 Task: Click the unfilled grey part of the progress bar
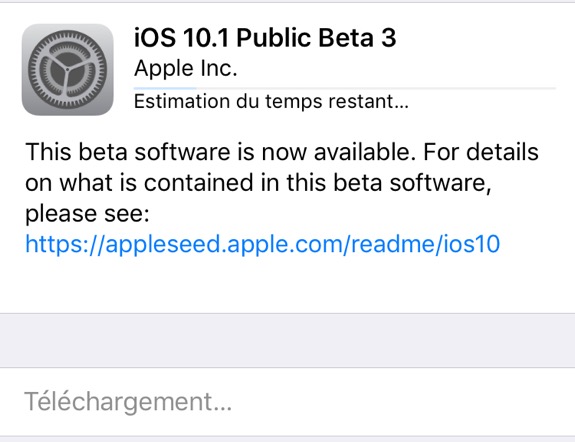point(376,88)
